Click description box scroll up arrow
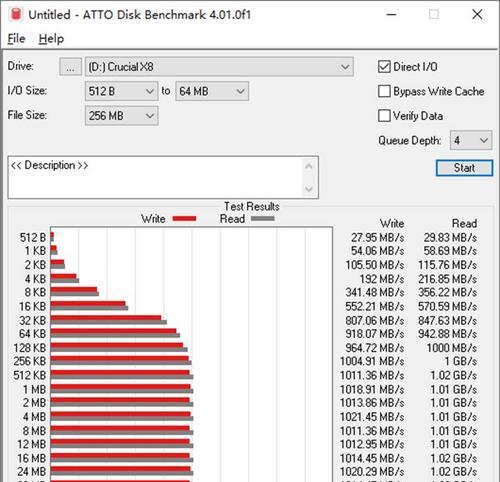This screenshot has height=482, width=500. point(309,166)
